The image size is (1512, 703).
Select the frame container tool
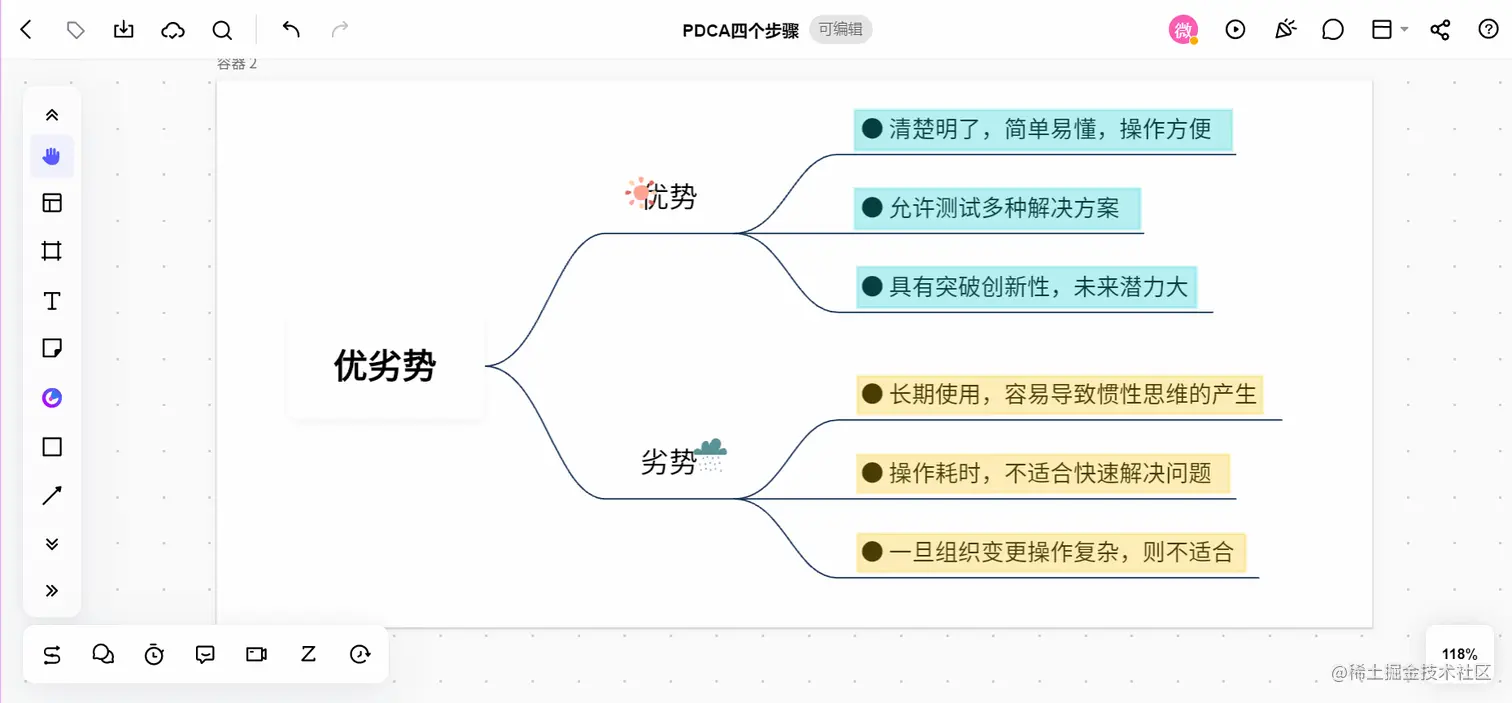[x=52, y=251]
